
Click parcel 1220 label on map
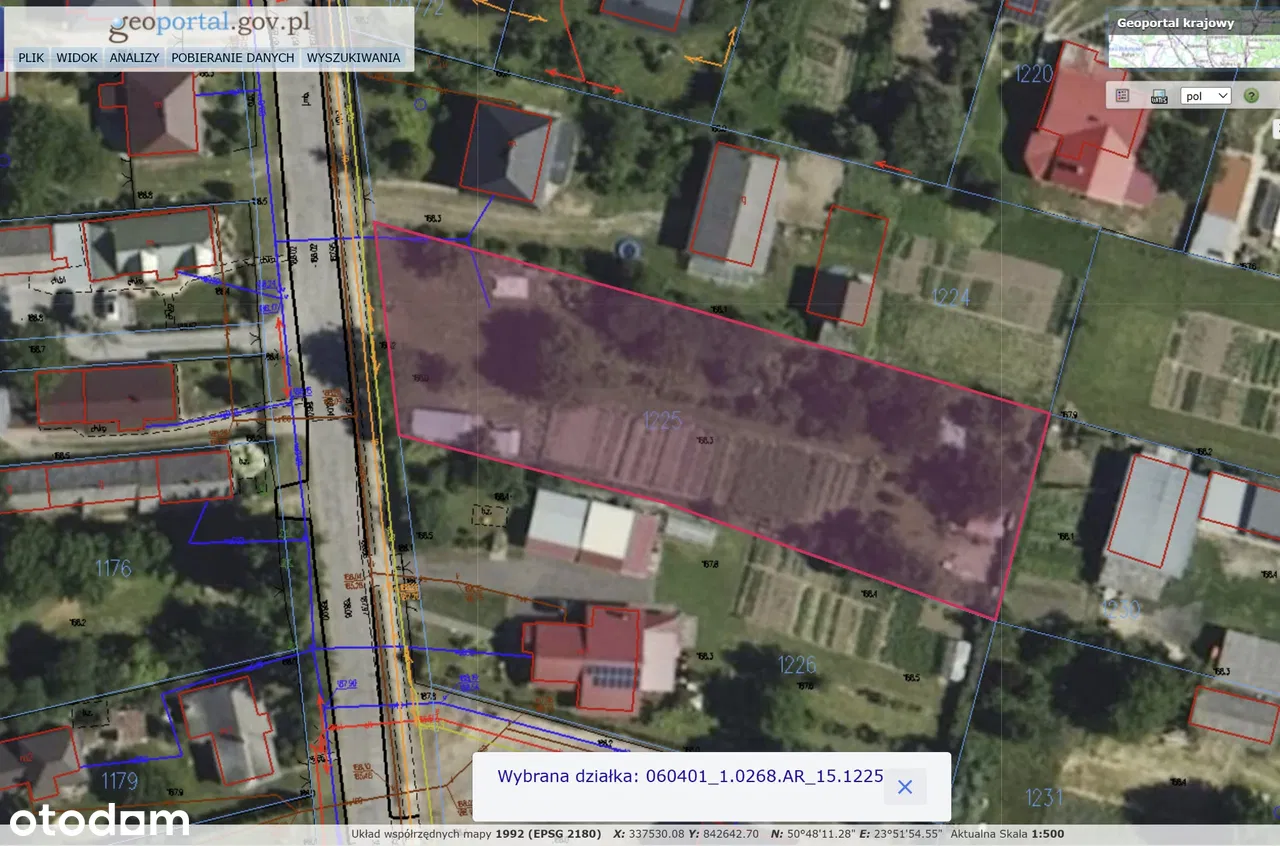coord(1033,74)
